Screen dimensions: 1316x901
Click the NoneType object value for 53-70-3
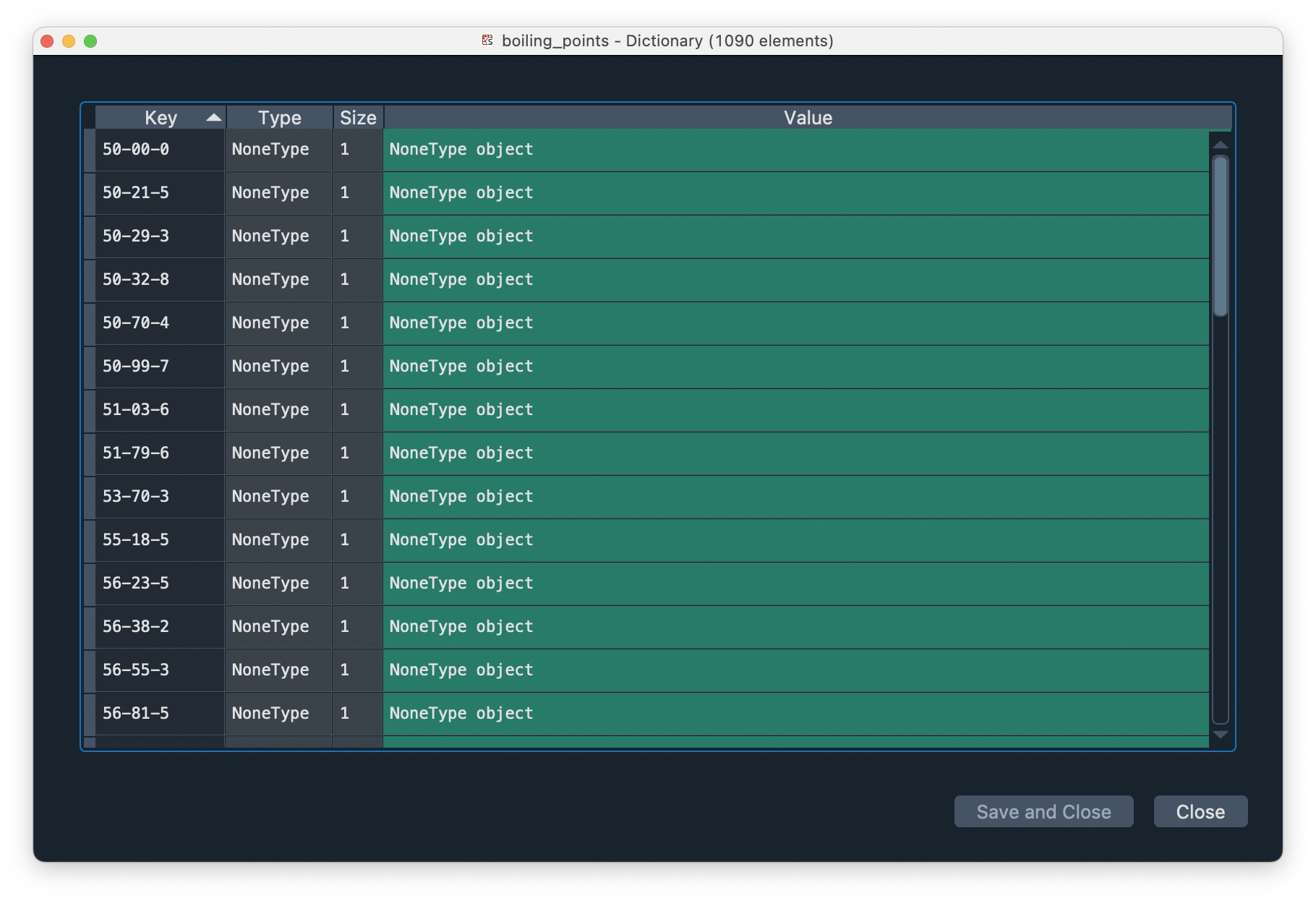796,497
